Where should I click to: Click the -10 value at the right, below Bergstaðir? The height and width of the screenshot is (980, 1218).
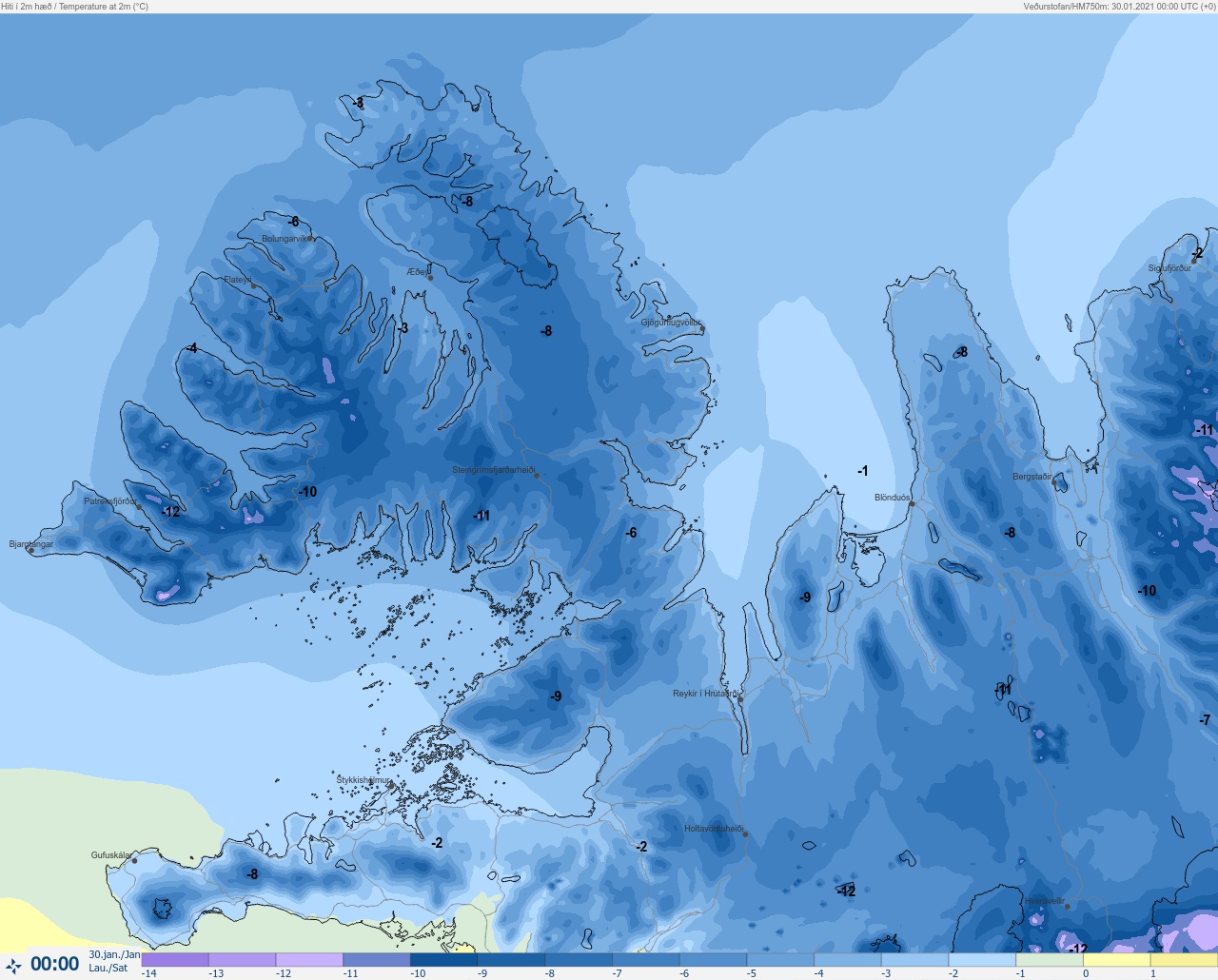tap(1147, 591)
